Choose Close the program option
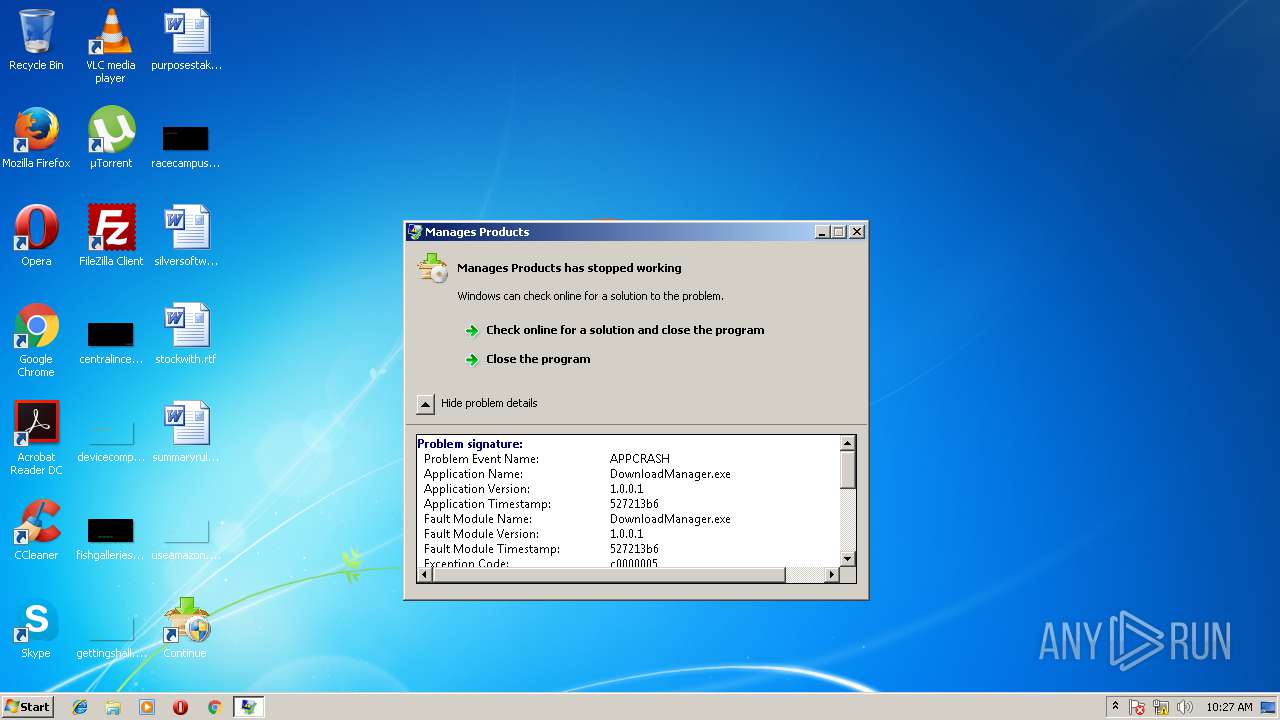The width and height of the screenshot is (1280, 720). [x=538, y=359]
